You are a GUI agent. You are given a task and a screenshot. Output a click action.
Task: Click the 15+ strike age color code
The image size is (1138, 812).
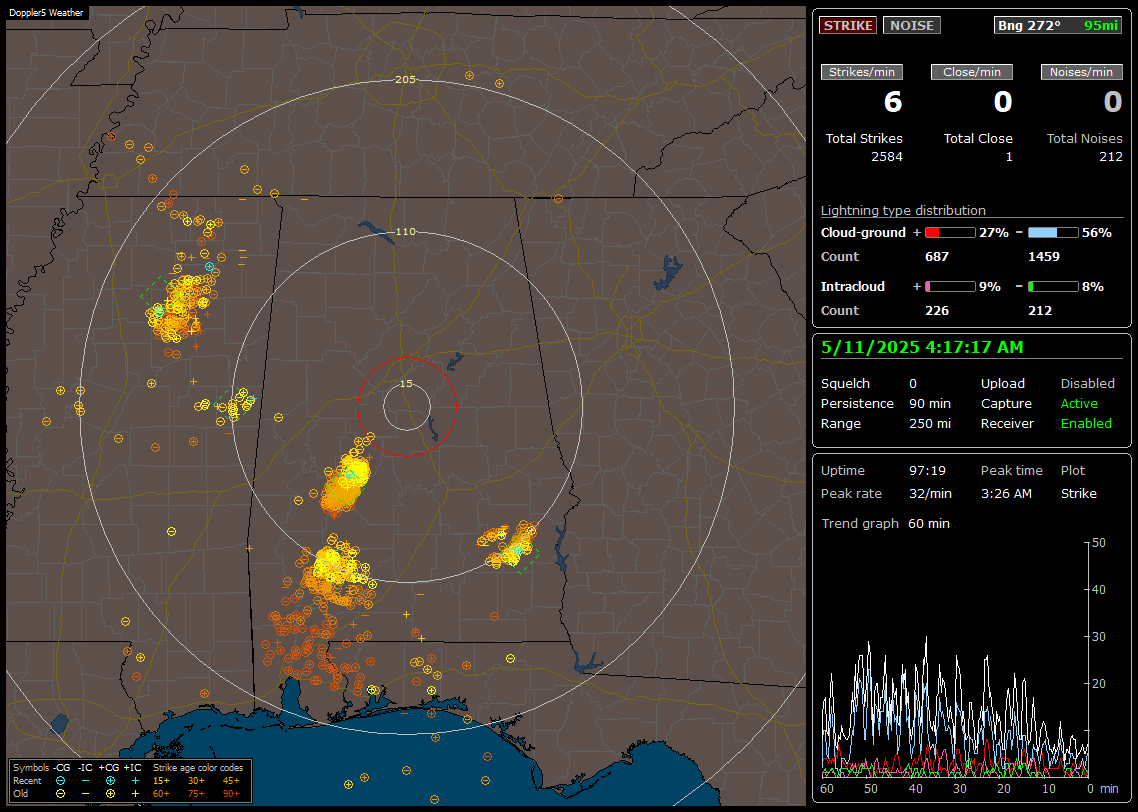pyautogui.click(x=161, y=781)
